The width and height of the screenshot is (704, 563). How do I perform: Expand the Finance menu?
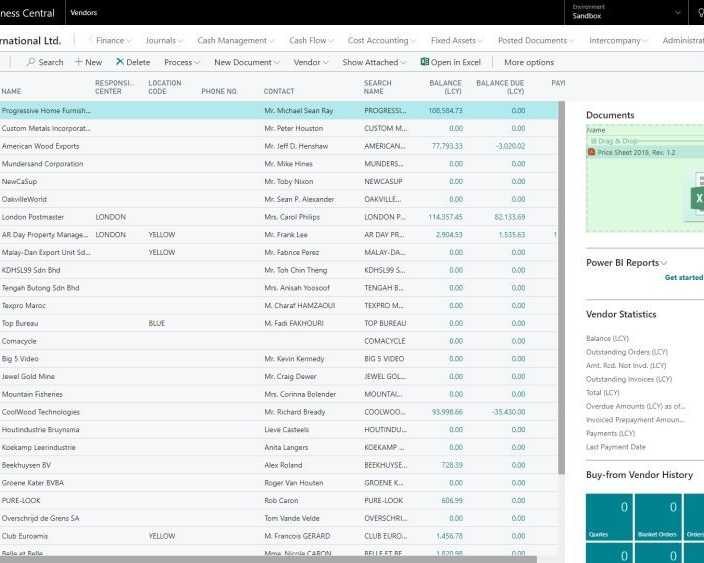click(x=114, y=40)
